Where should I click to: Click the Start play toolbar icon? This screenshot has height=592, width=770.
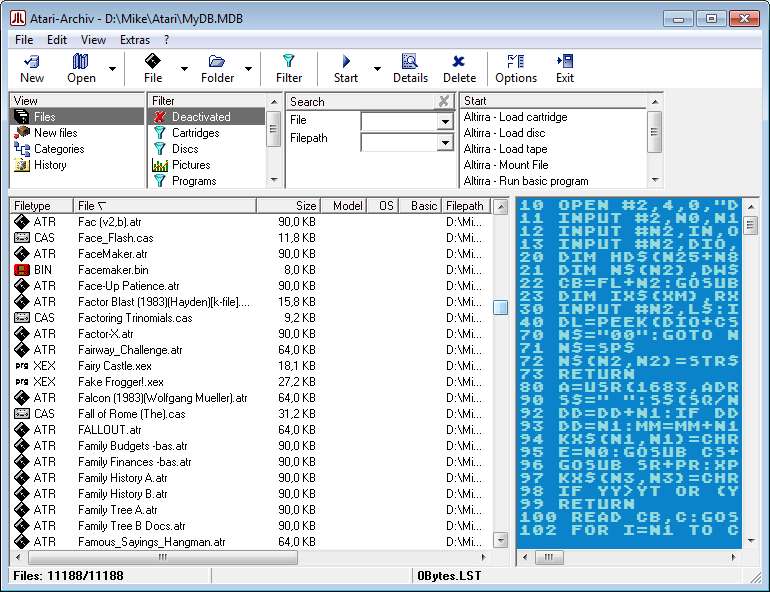point(346,61)
